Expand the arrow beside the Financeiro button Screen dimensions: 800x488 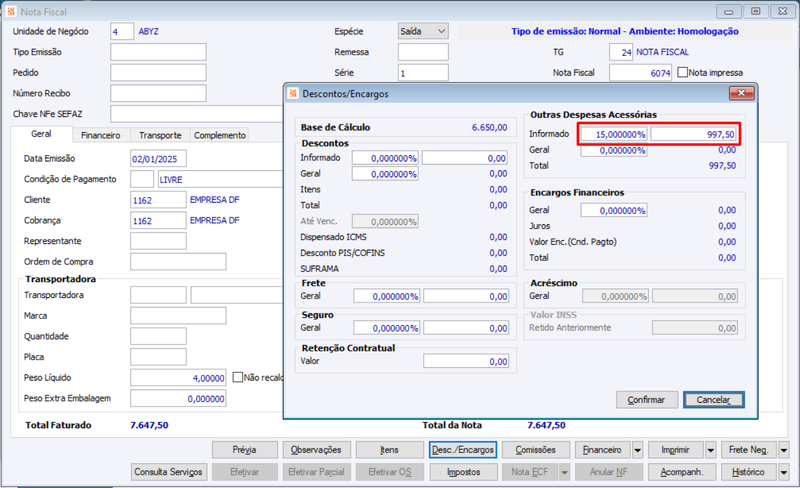(x=638, y=450)
